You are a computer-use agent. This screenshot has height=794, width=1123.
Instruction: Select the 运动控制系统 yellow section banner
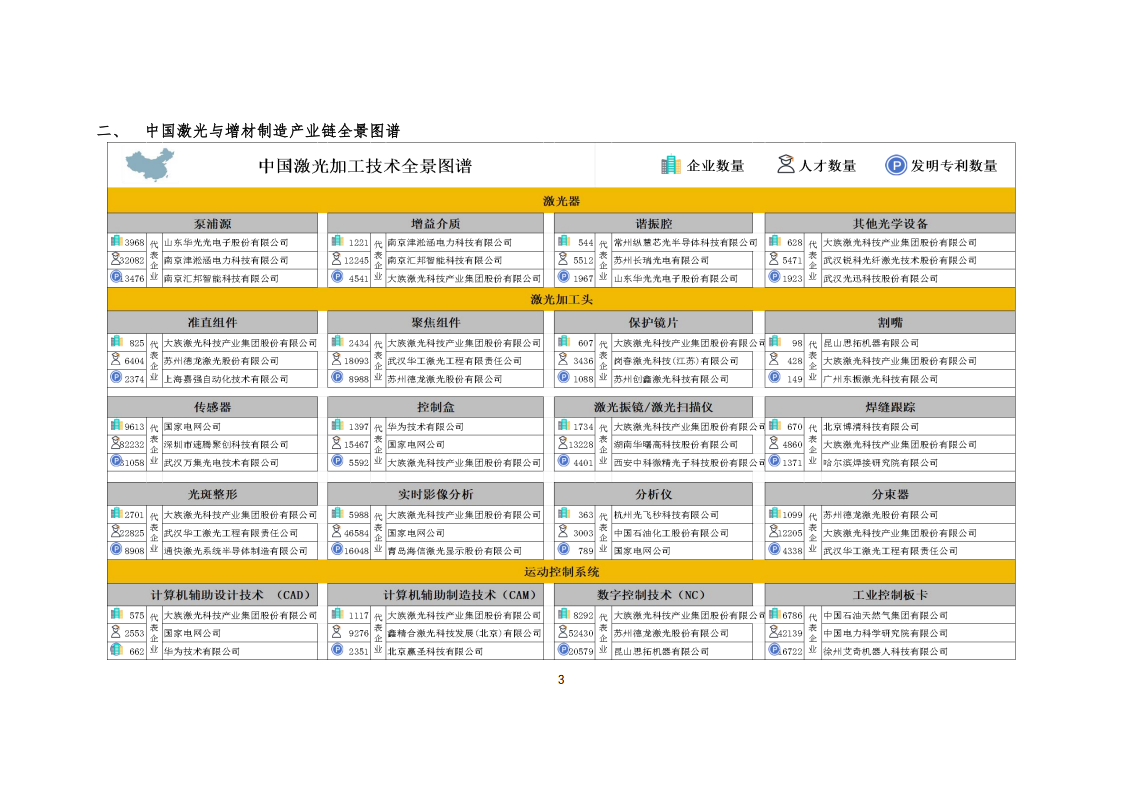click(x=561, y=572)
